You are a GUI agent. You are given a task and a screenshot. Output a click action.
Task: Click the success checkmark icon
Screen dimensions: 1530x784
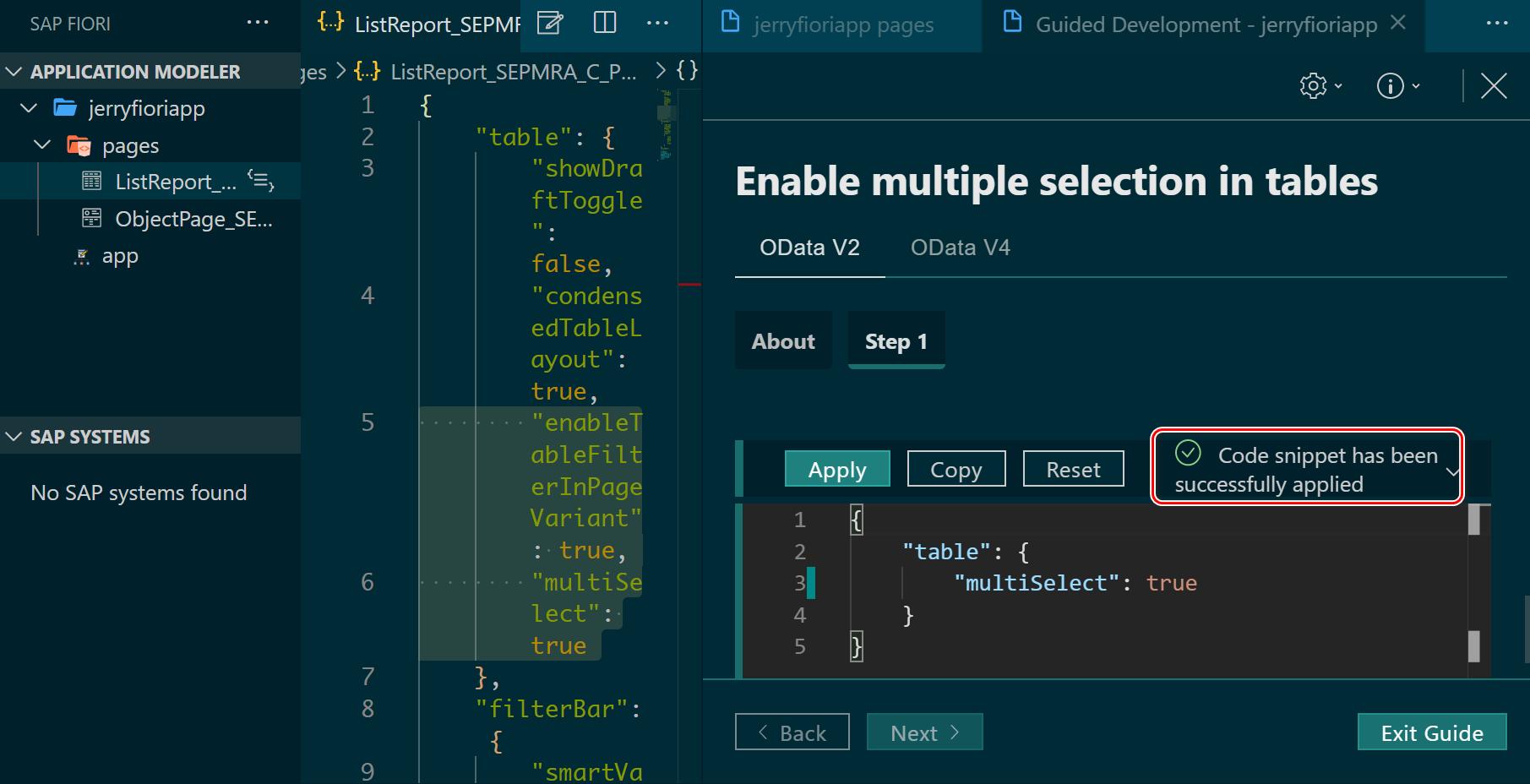pyautogui.click(x=1188, y=454)
